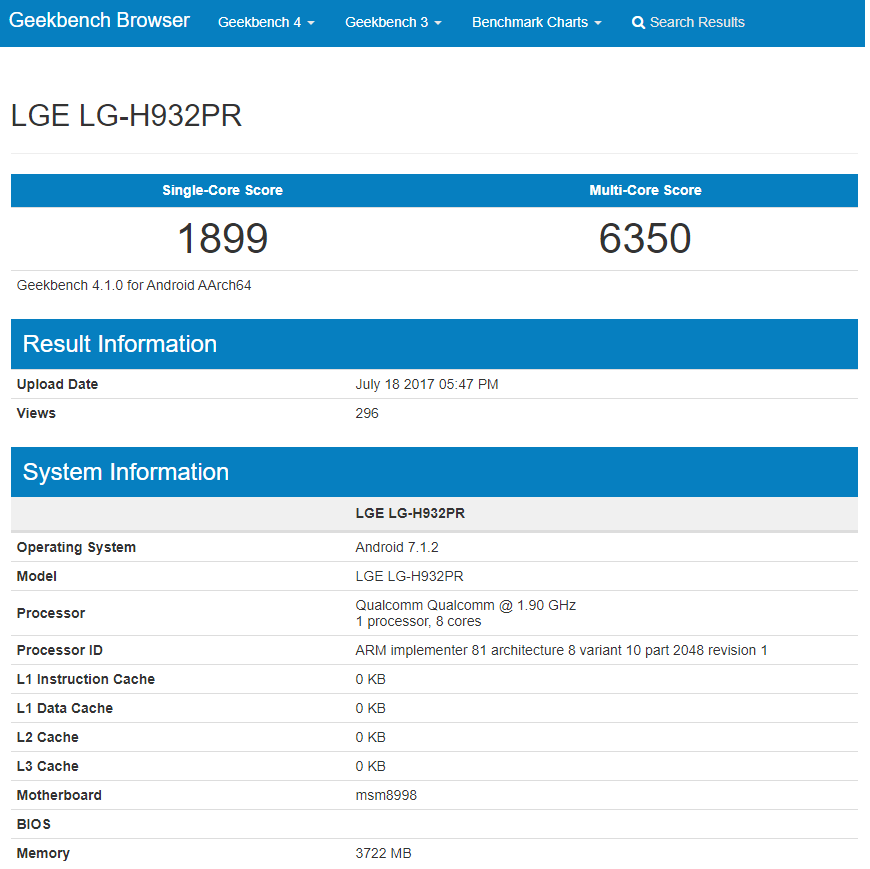Click the L3 Cache label
This screenshot has height=869, width=870.
48,766
